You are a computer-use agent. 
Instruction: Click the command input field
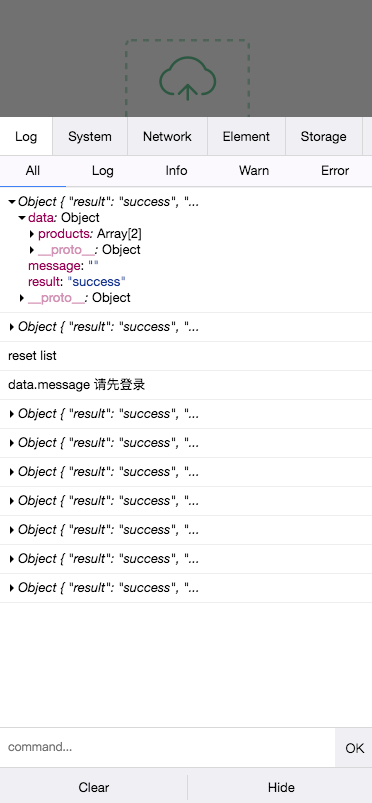coord(167,747)
